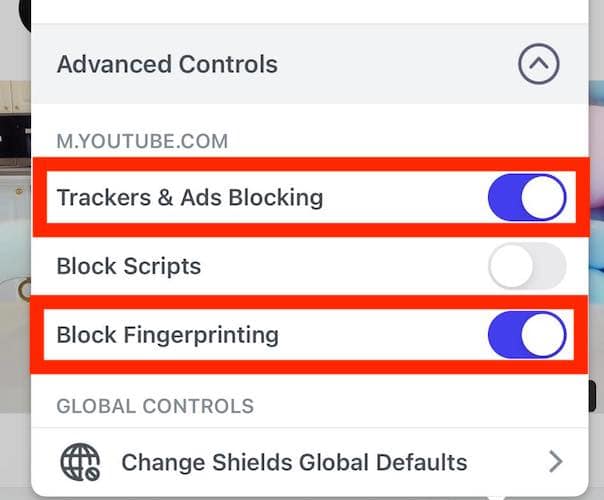Click the GLOBAL CONTROLS section heading
Image resolution: width=604 pixels, height=500 pixels.
pos(155,407)
